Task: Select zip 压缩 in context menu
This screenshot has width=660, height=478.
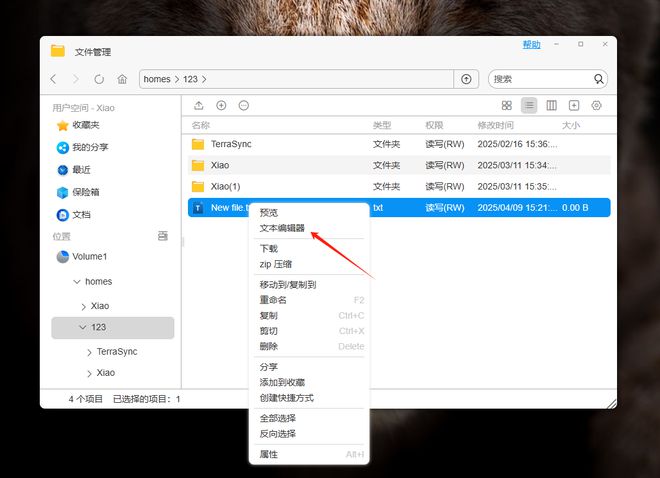Action: click(276, 264)
